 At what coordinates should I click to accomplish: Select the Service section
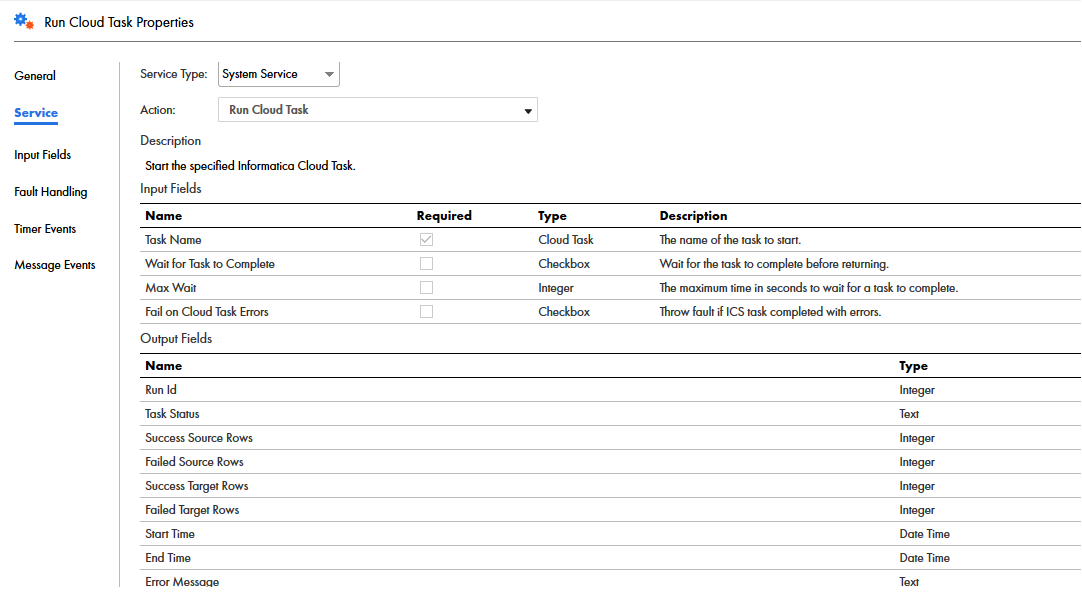[36, 113]
